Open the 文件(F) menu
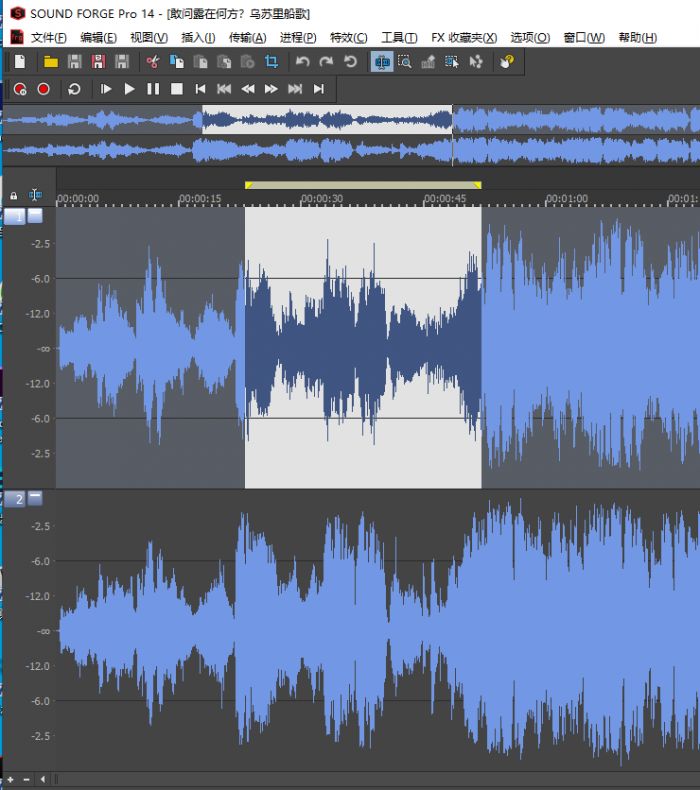Screen dimensions: 700x790 point(48,38)
